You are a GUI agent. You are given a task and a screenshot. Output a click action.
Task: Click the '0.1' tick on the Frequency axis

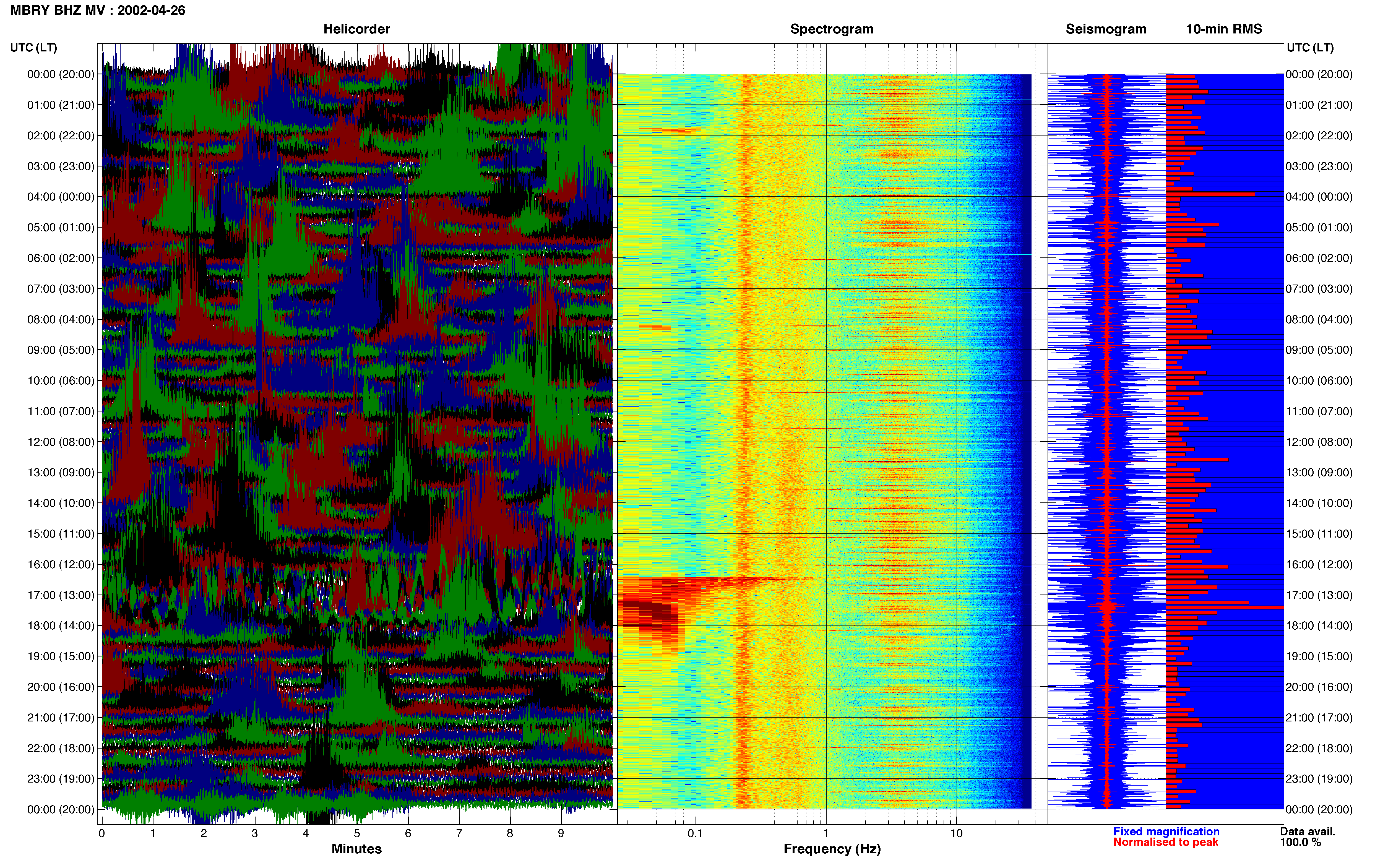click(x=695, y=833)
